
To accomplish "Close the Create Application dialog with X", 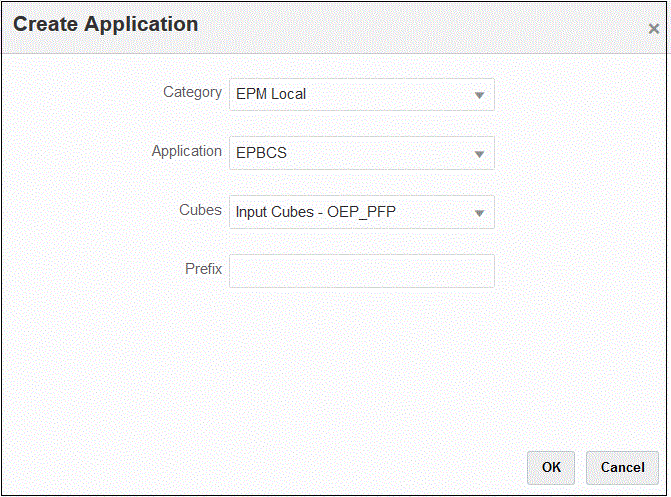I will (654, 29).
